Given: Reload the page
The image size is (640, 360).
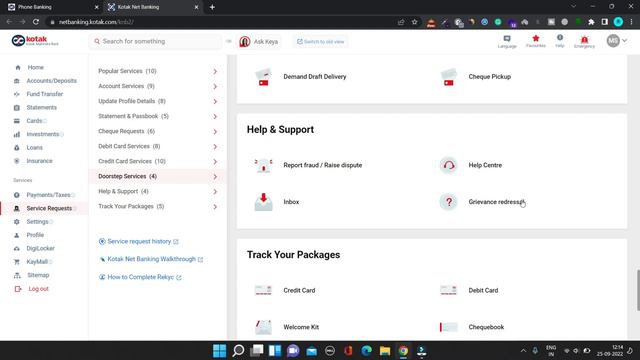Looking at the screenshot, I should pos(36,22).
